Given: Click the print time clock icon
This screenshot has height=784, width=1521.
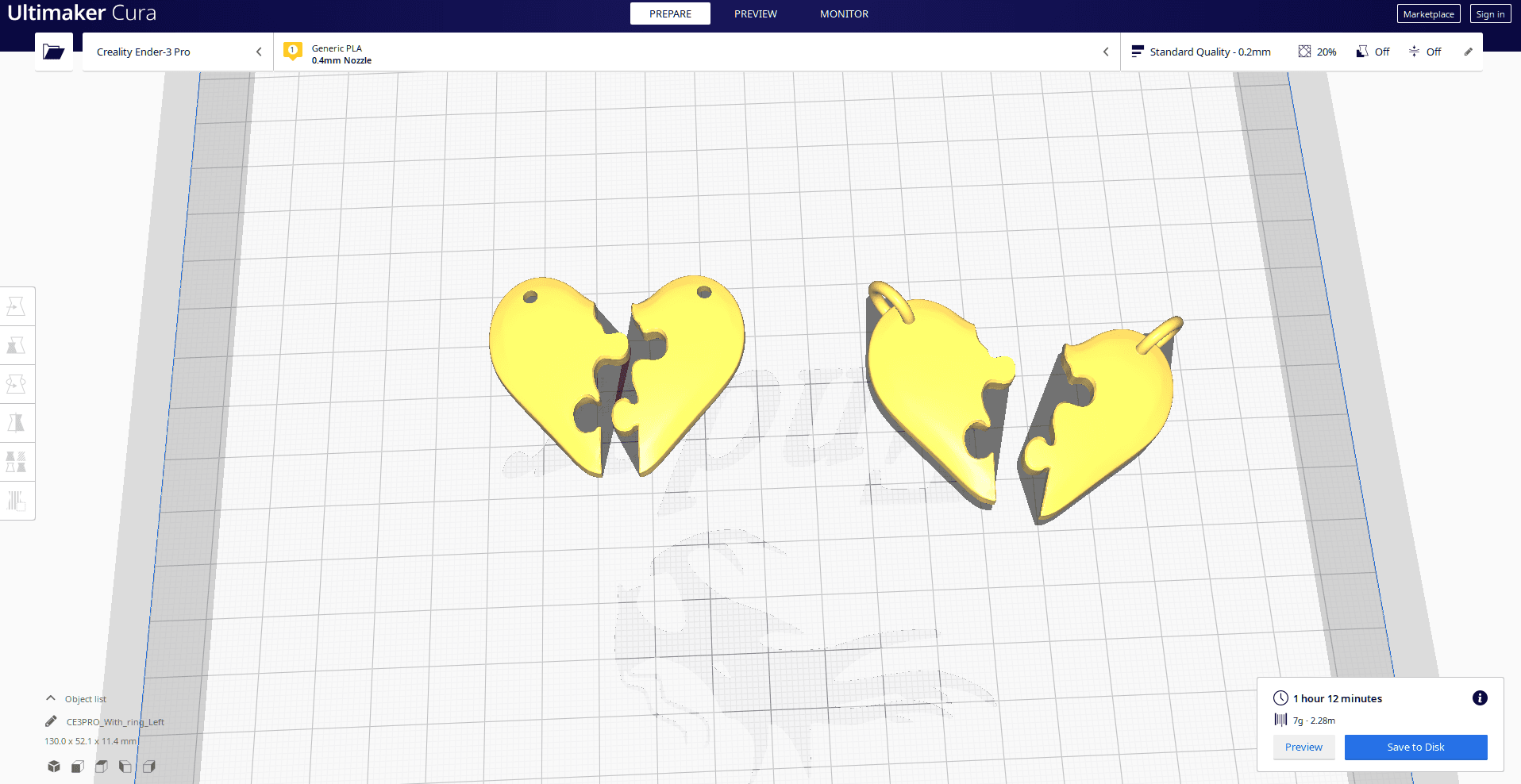Looking at the screenshot, I should [x=1280, y=698].
